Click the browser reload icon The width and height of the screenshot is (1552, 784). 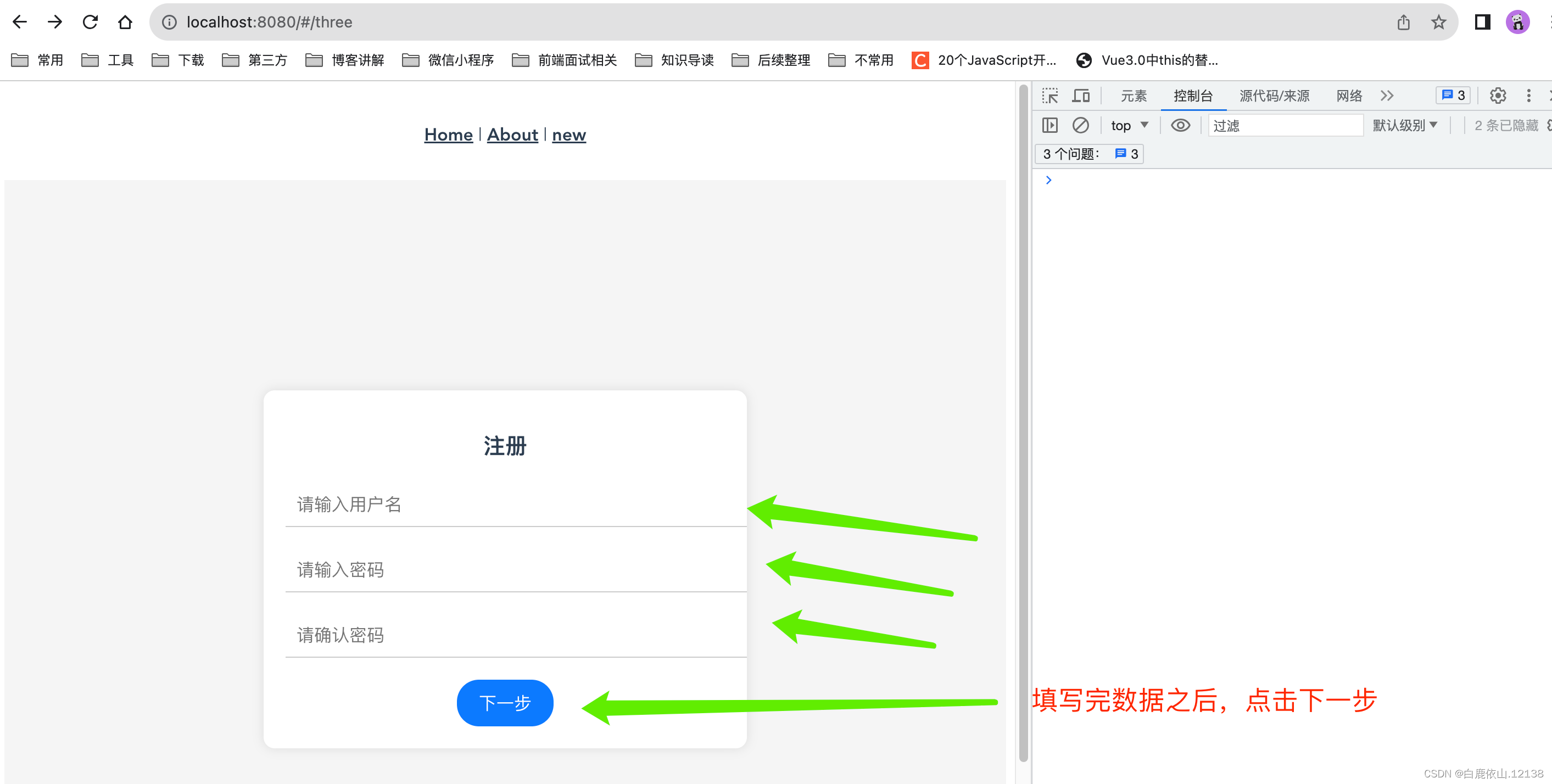91,23
